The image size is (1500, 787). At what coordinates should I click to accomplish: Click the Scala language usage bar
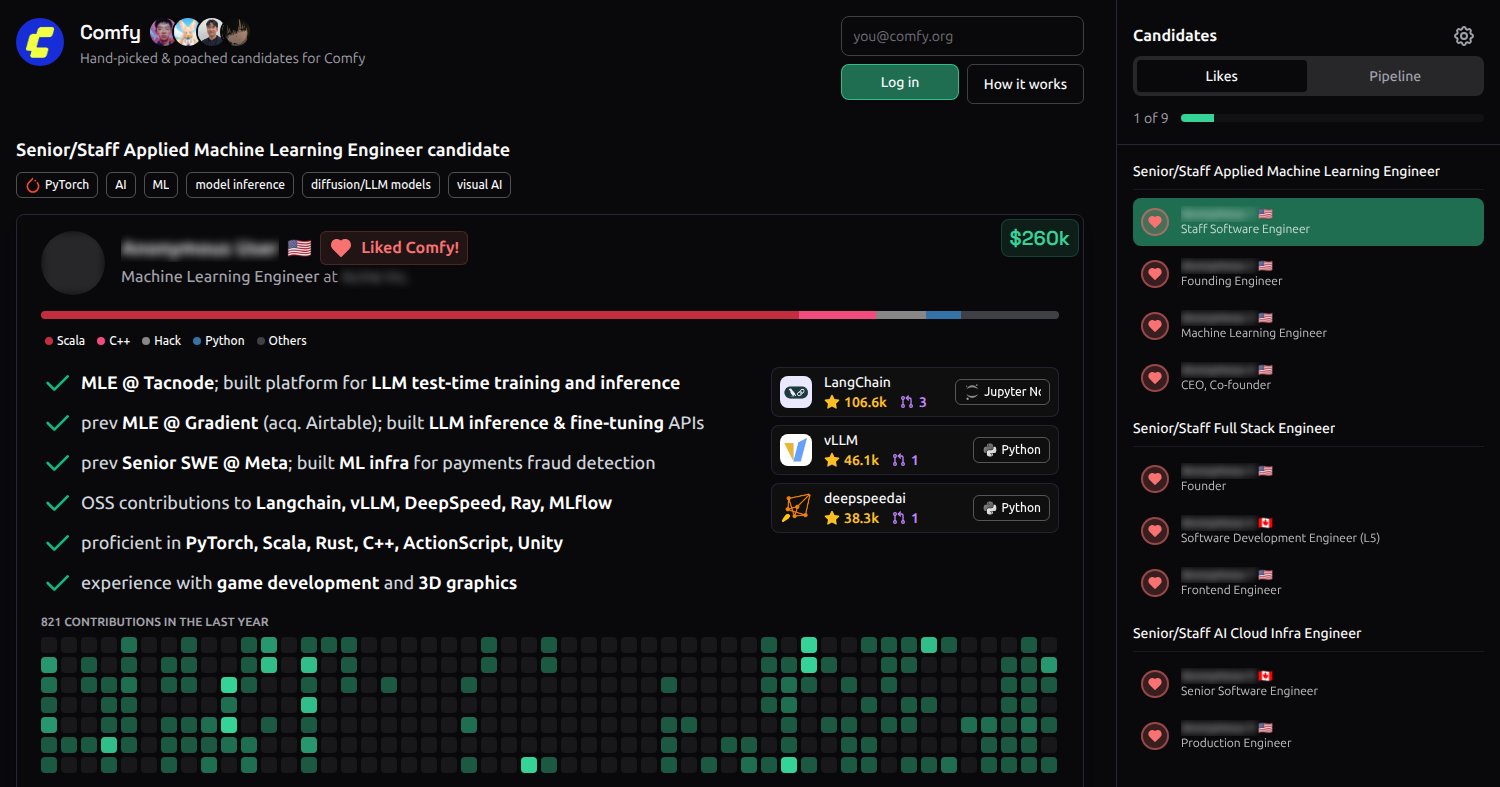point(419,315)
